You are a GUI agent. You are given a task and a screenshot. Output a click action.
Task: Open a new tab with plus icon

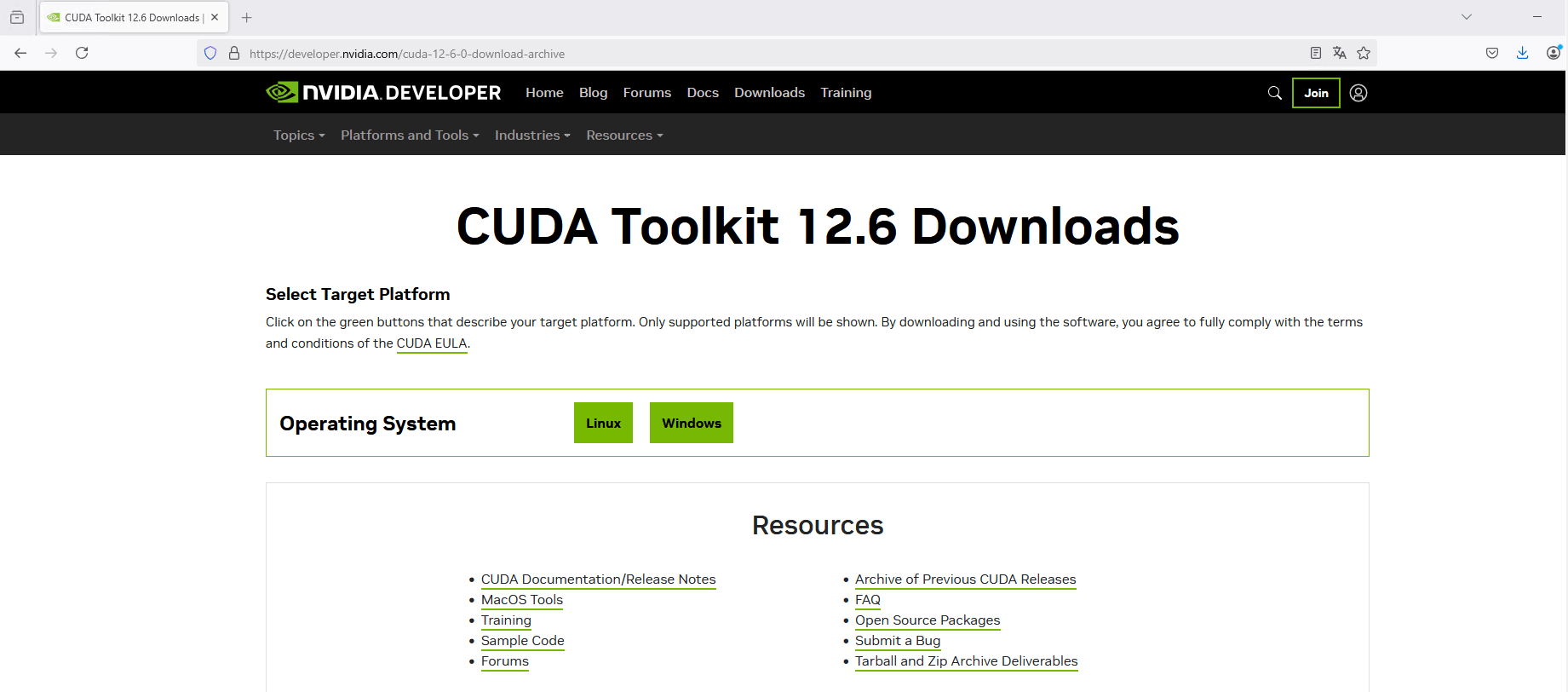[x=246, y=17]
